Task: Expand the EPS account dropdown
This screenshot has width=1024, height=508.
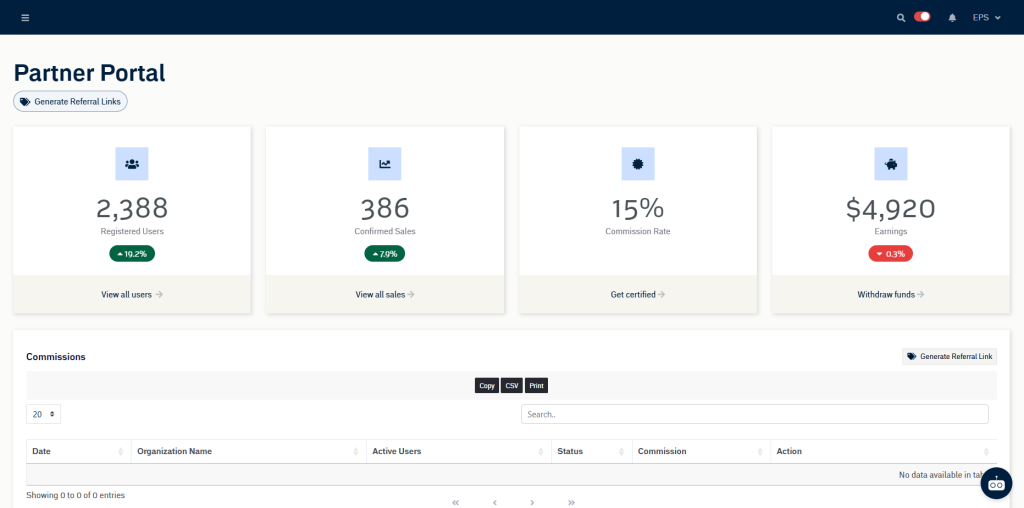Action: (986, 17)
